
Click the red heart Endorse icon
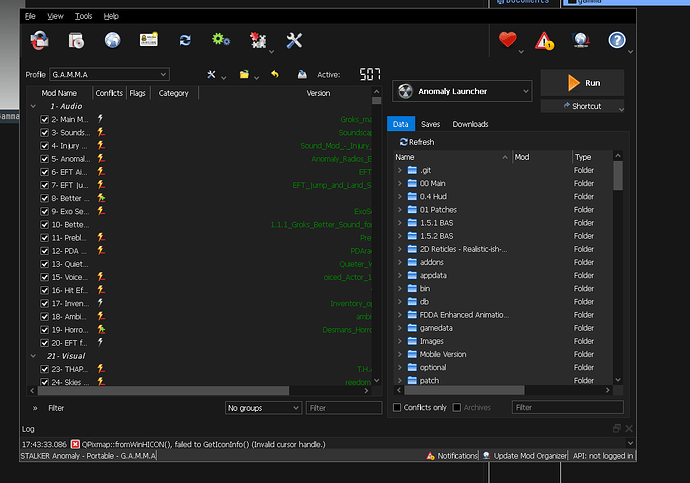(507, 40)
